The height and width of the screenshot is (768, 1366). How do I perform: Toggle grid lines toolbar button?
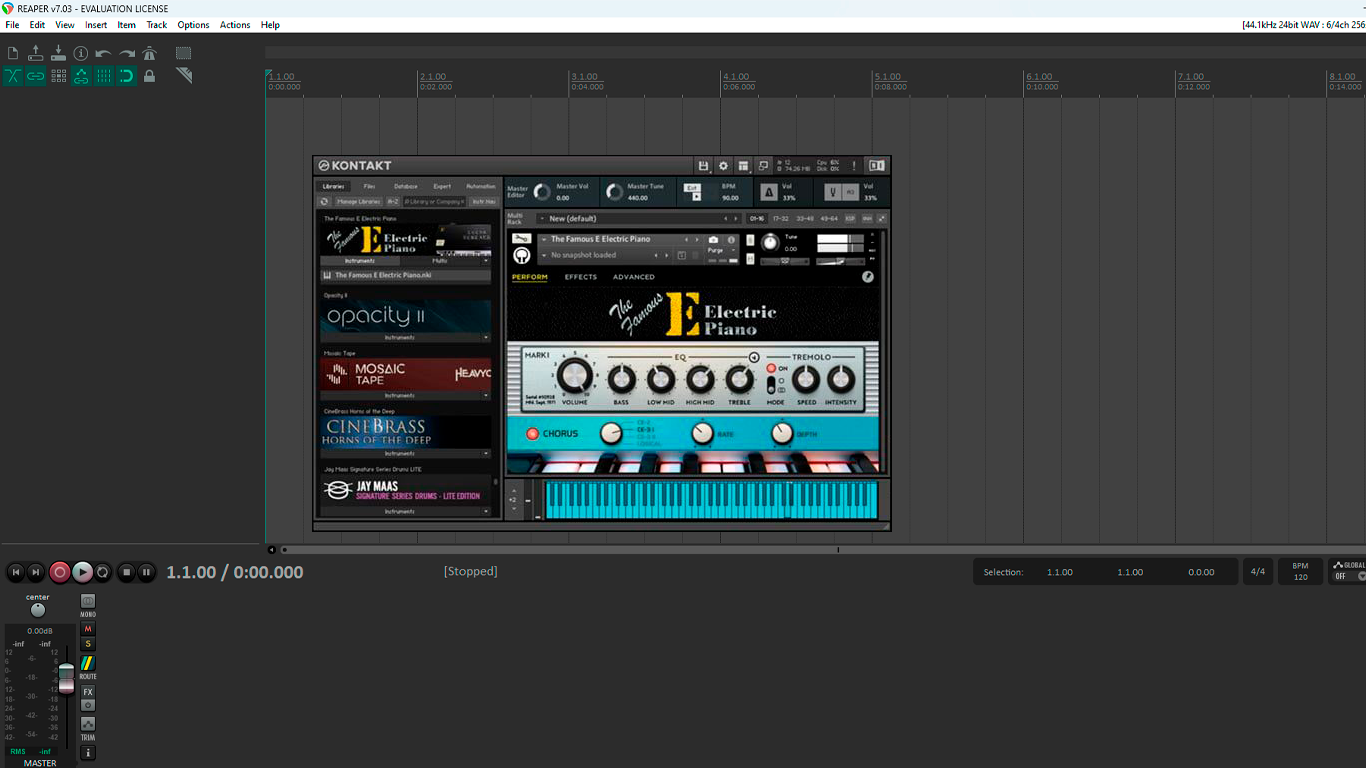point(104,76)
